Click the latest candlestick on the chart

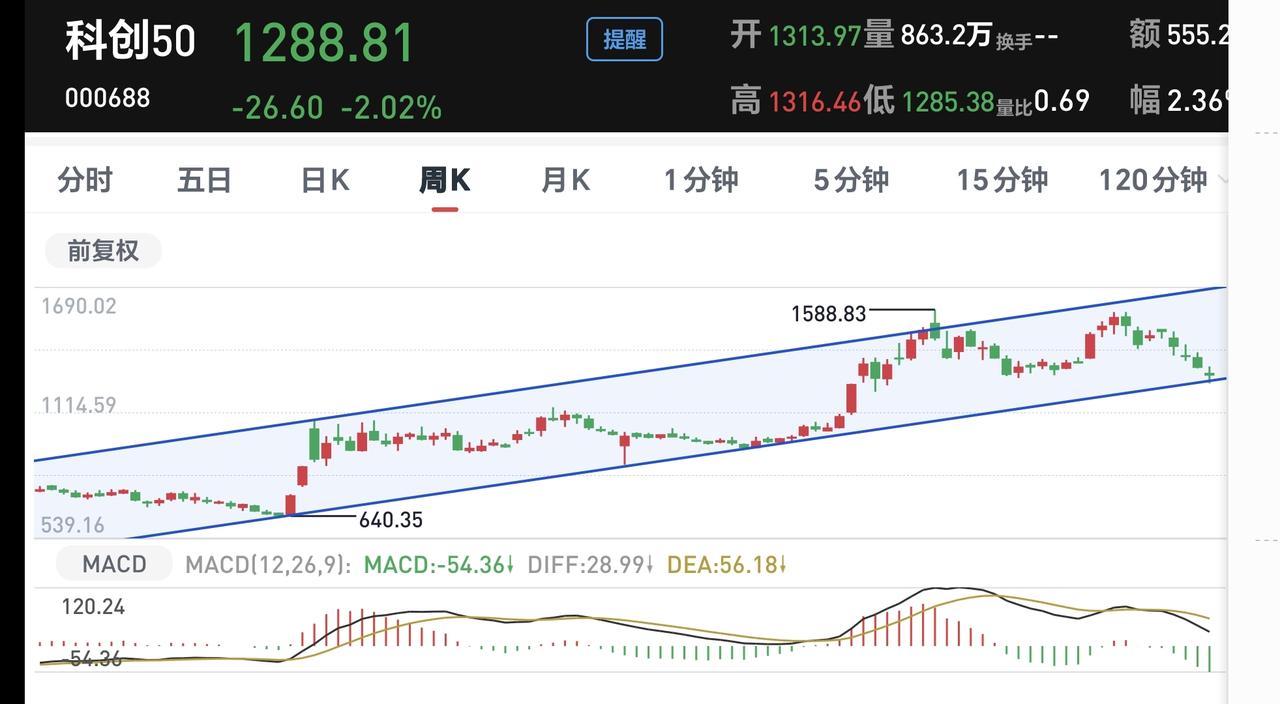point(1210,375)
